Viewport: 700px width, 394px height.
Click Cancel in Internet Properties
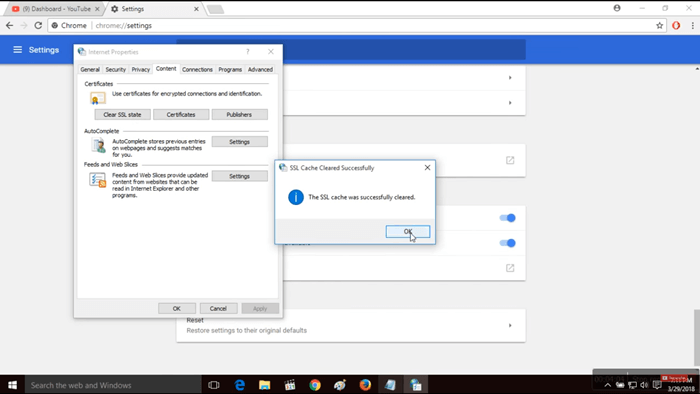pos(218,308)
